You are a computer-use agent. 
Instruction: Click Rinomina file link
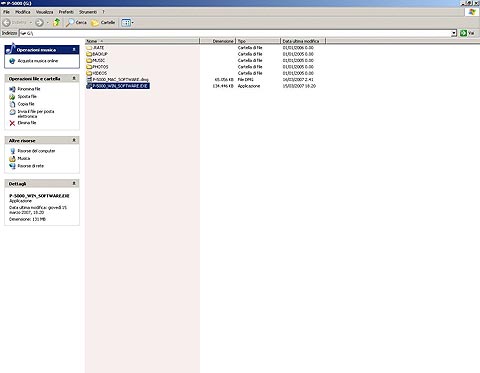[x=29, y=89]
